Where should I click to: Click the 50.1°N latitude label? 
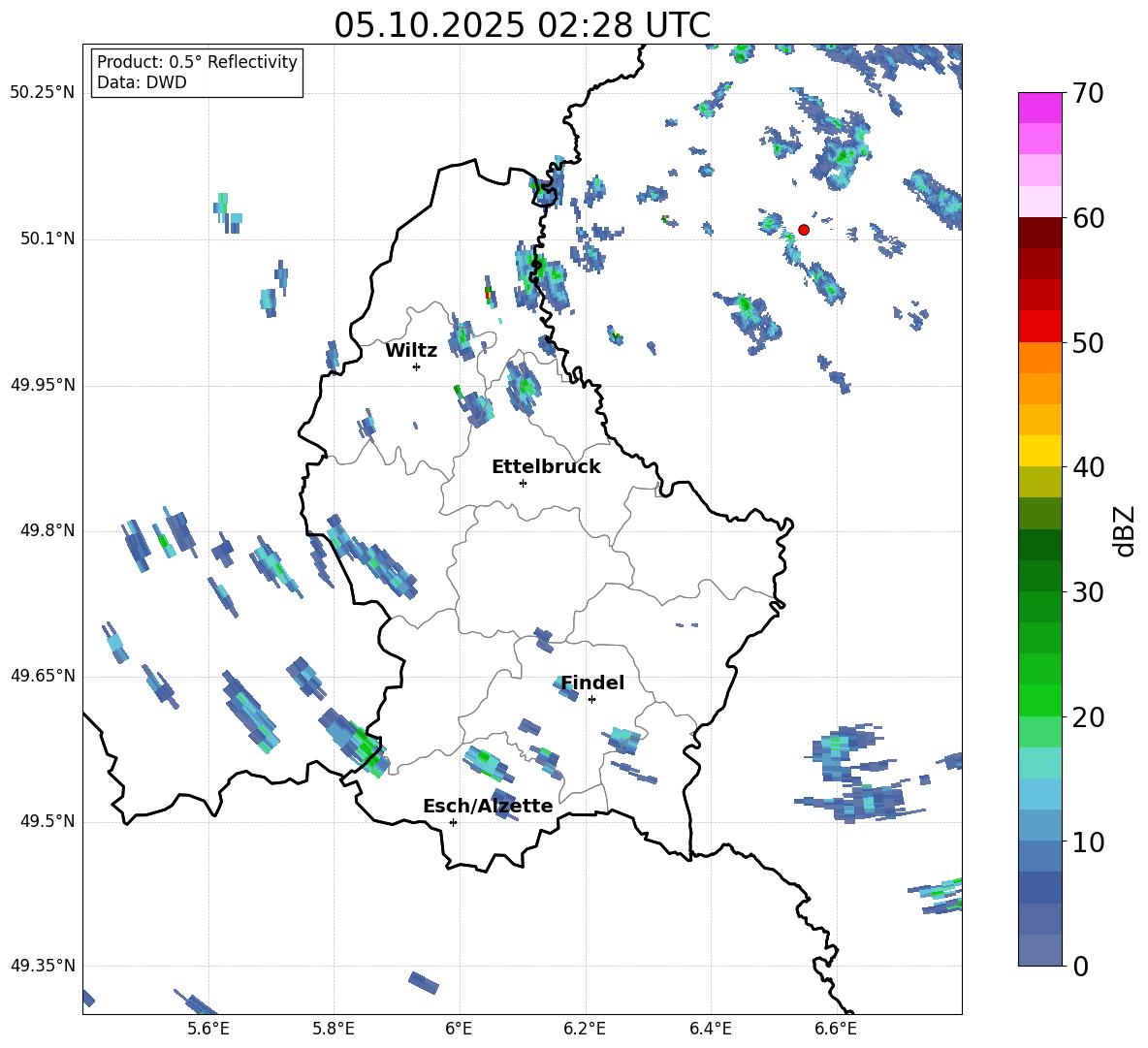pyautogui.click(x=48, y=239)
